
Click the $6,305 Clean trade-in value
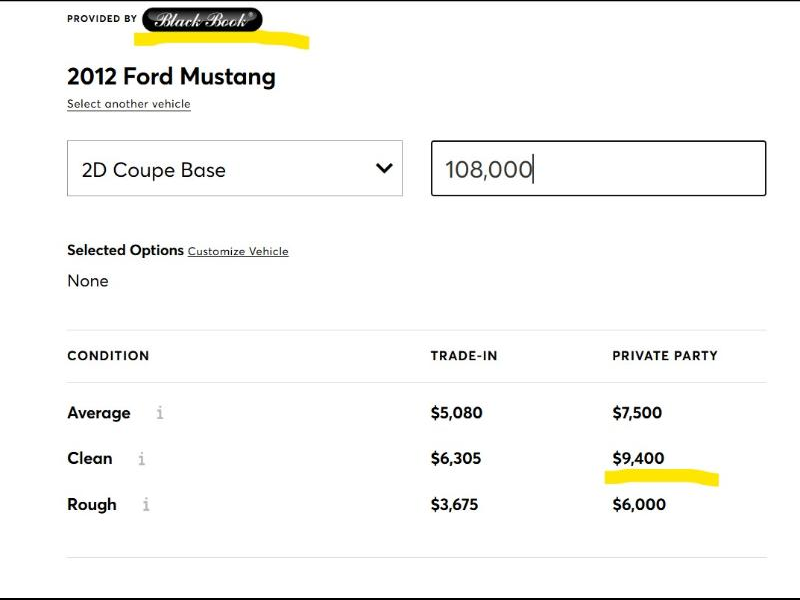click(456, 459)
